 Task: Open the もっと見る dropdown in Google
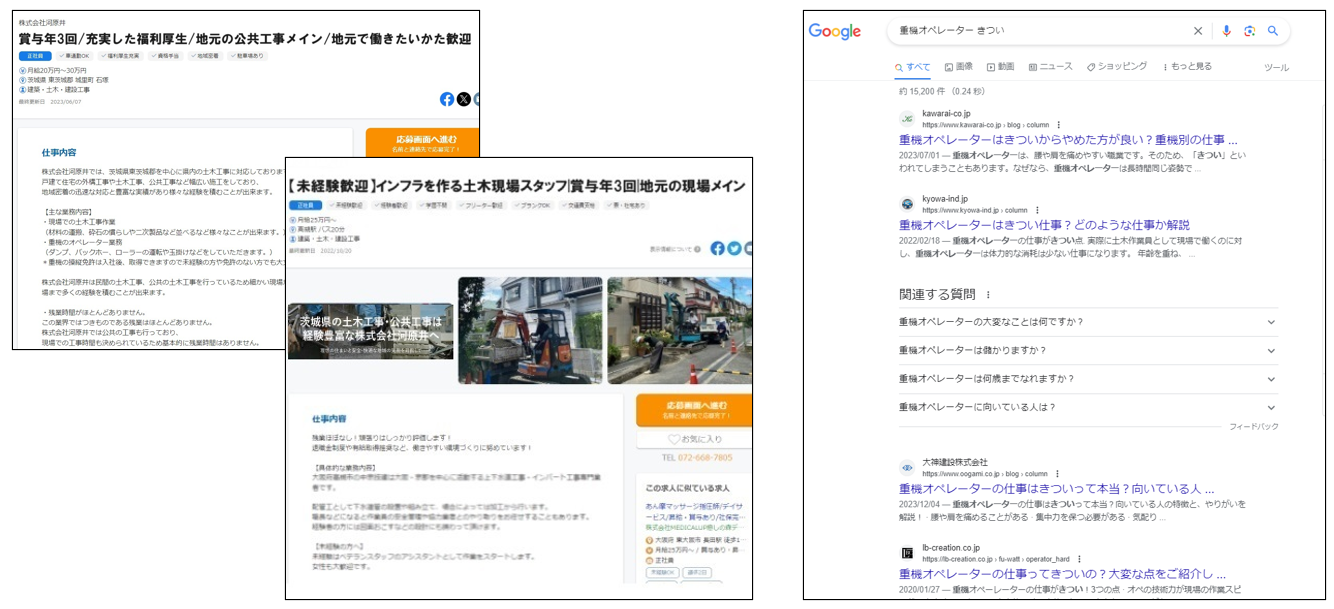(x=1187, y=67)
